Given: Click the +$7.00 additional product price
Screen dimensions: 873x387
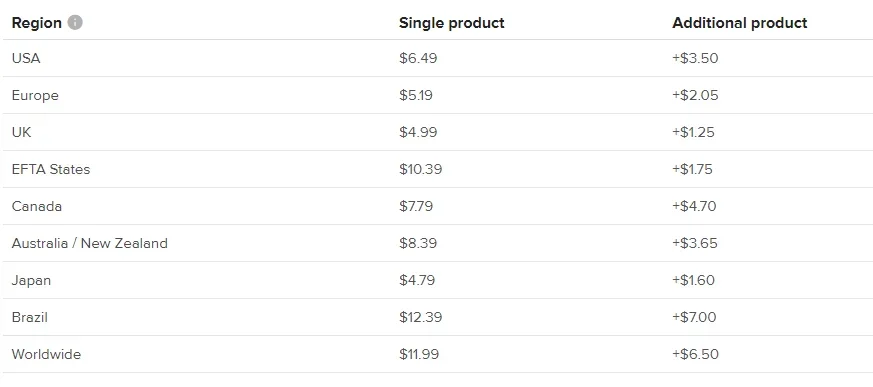Looking at the screenshot, I should pyautogui.click(x=694, y=317).
